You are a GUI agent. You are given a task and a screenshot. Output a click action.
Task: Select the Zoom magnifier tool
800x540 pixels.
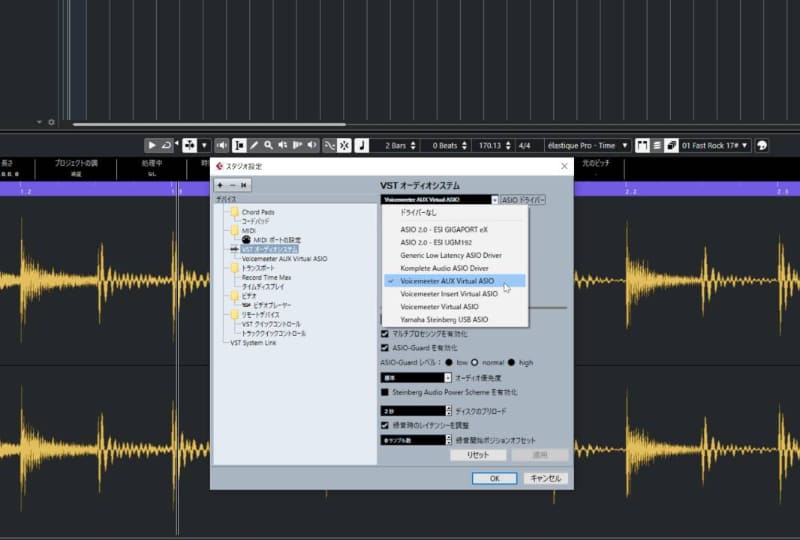[x=268, y=145]
